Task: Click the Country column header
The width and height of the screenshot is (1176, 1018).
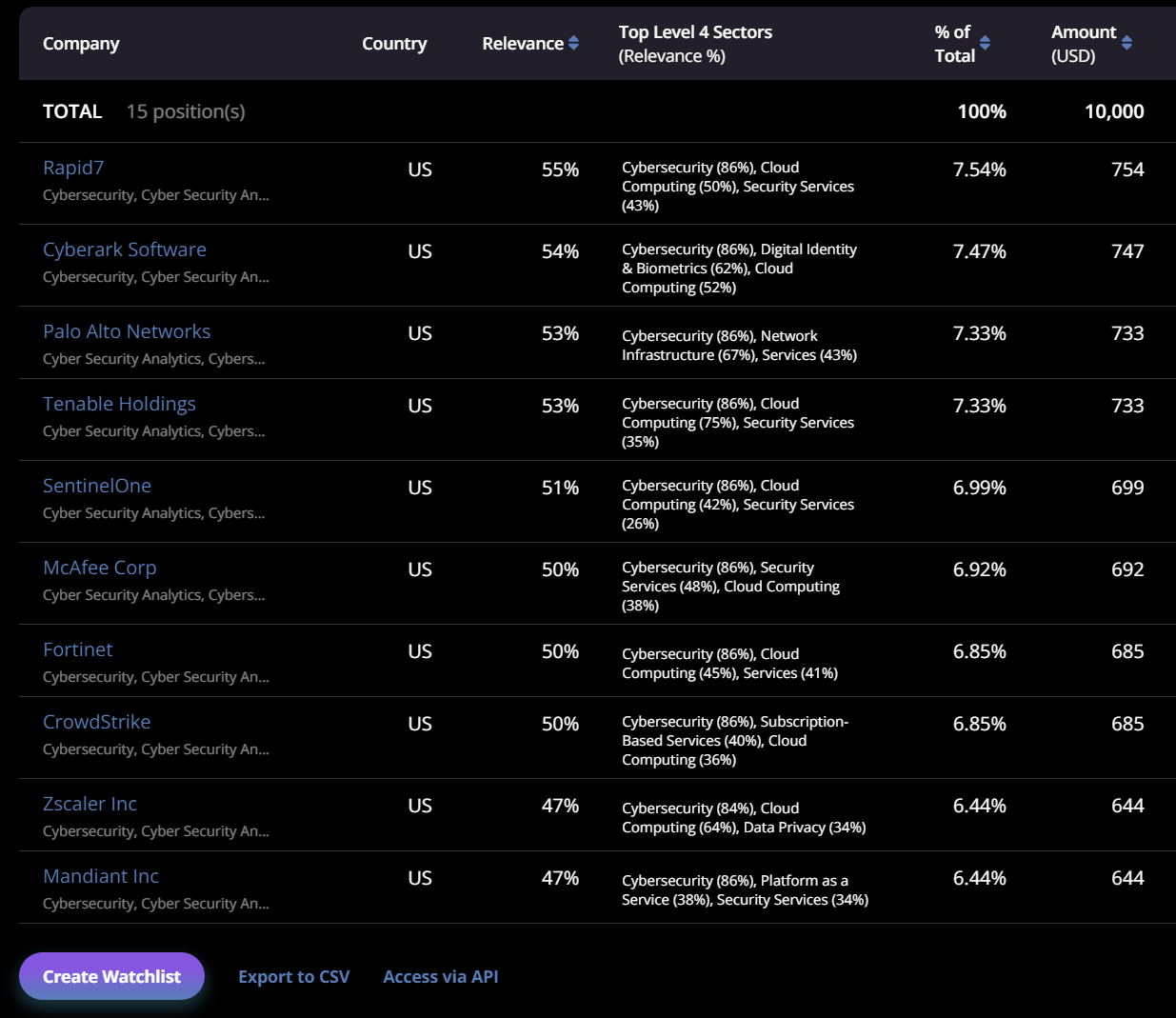Action: [x=394, y=44]
